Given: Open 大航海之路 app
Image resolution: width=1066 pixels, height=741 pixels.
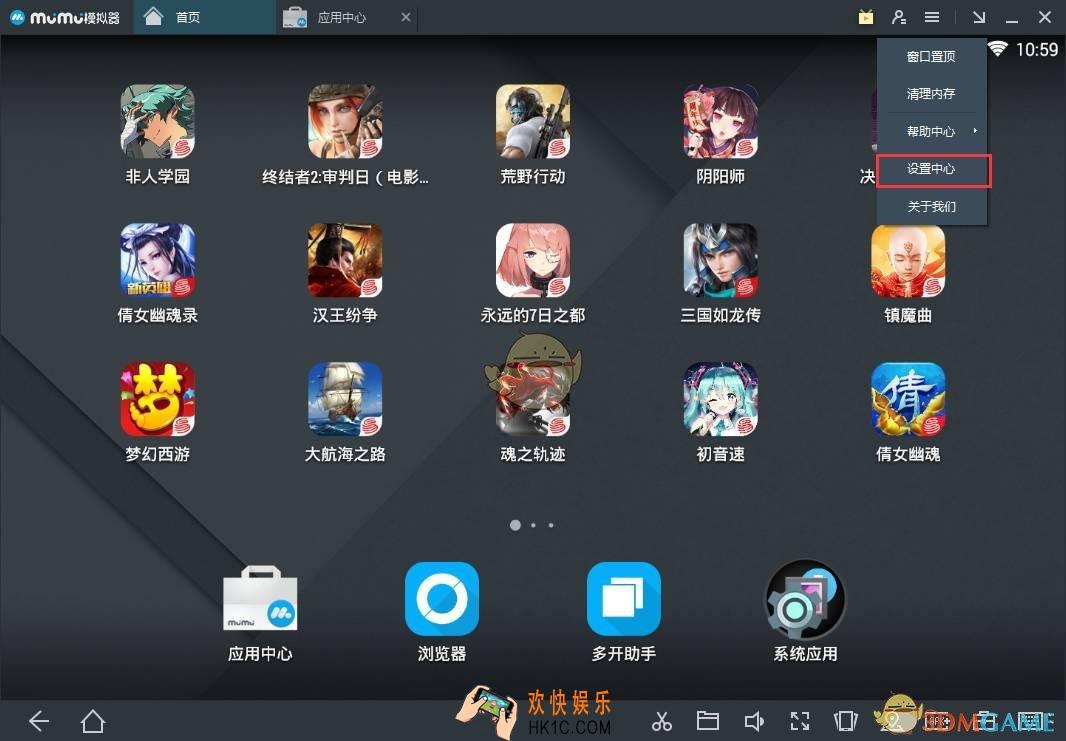Looking at the screenshot, I should tap(345, 400).
